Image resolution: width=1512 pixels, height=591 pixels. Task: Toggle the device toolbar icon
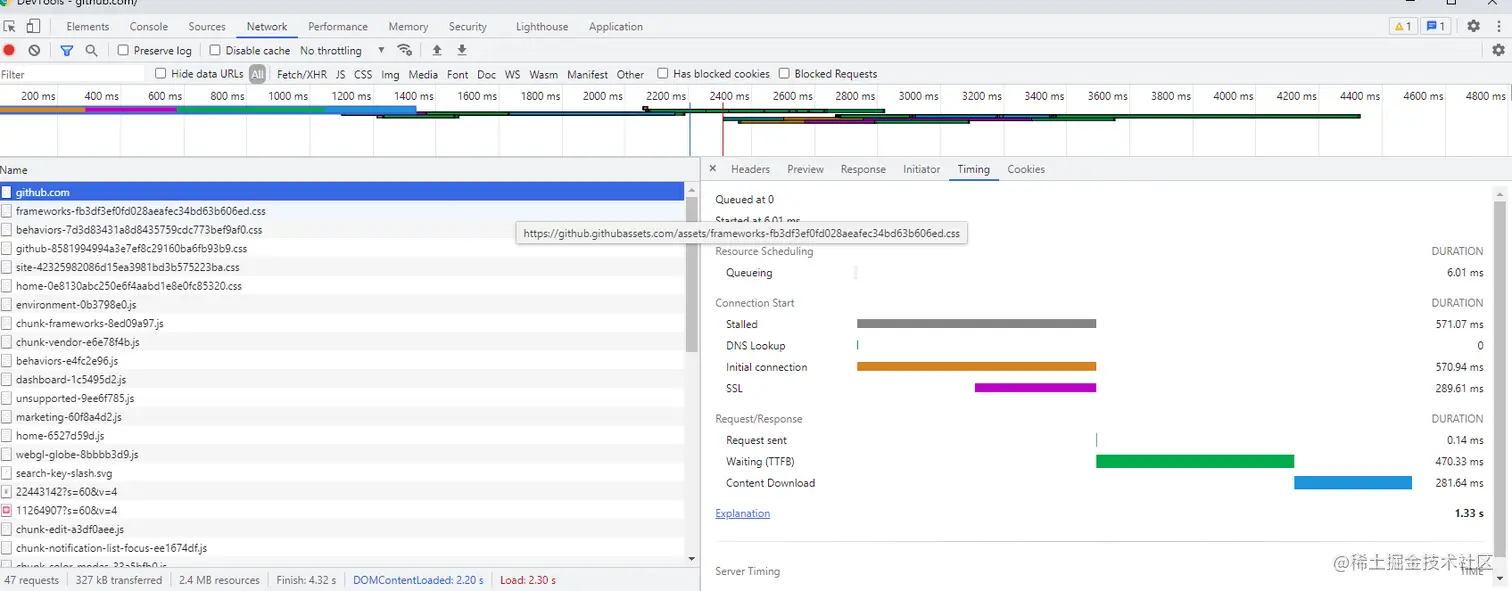click(34, 26)
